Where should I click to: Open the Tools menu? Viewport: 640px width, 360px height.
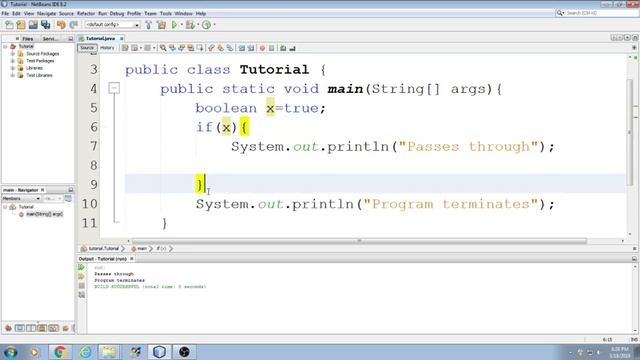pos(166,13)
